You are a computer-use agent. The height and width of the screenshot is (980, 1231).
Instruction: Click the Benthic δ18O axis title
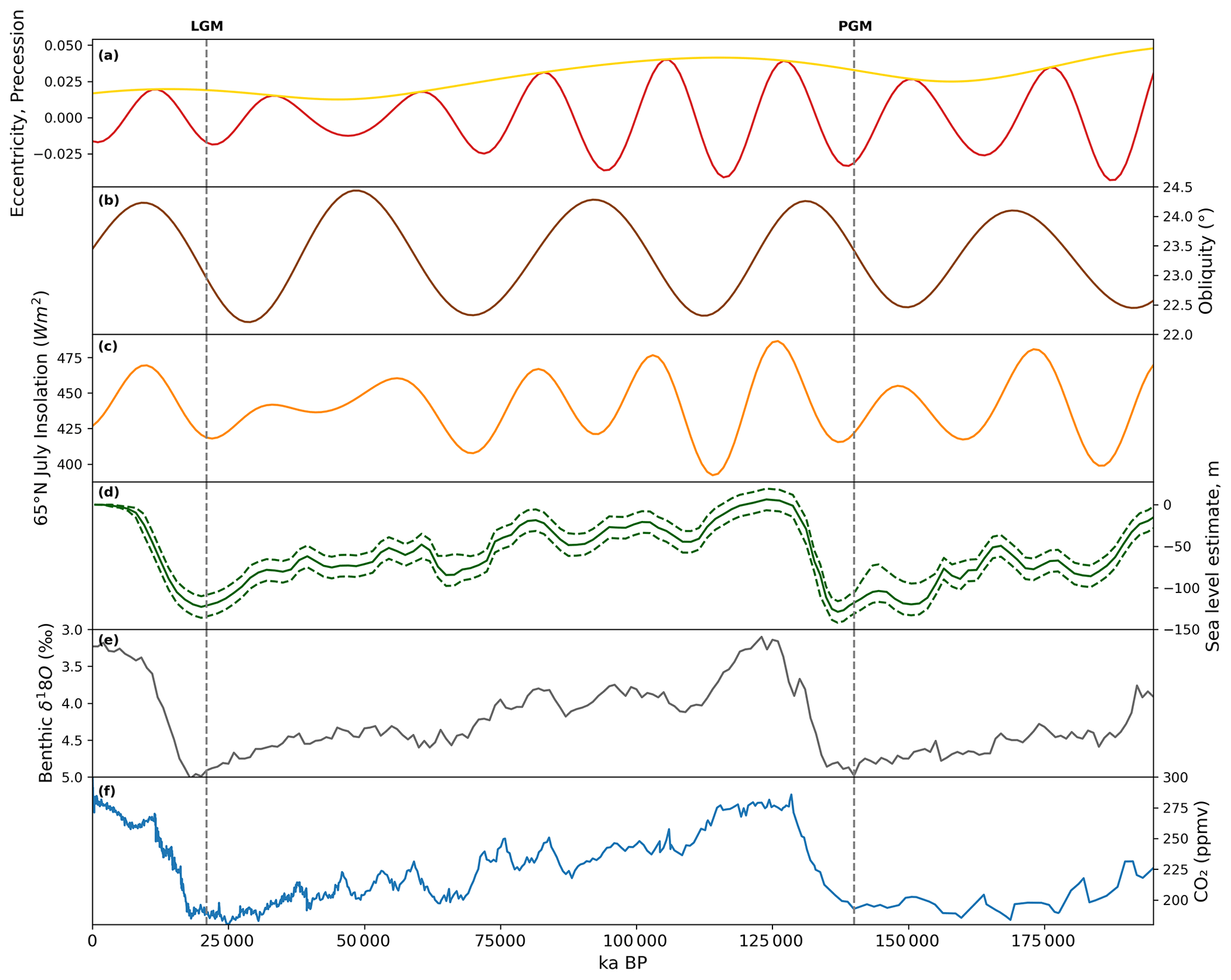(45, 703)
